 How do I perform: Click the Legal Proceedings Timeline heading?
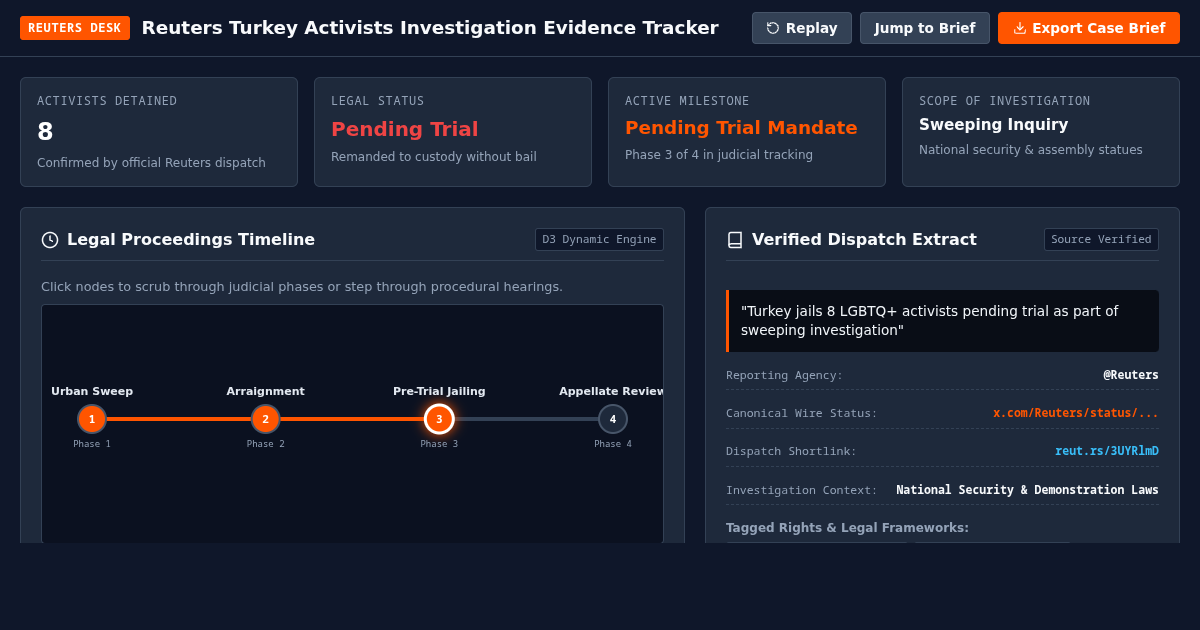(191, 240)
